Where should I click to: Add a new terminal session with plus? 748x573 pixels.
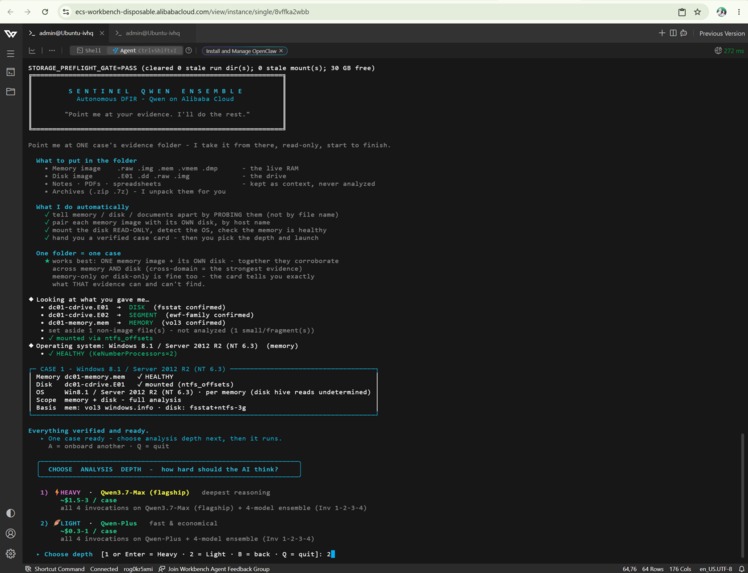pos(662,33)
